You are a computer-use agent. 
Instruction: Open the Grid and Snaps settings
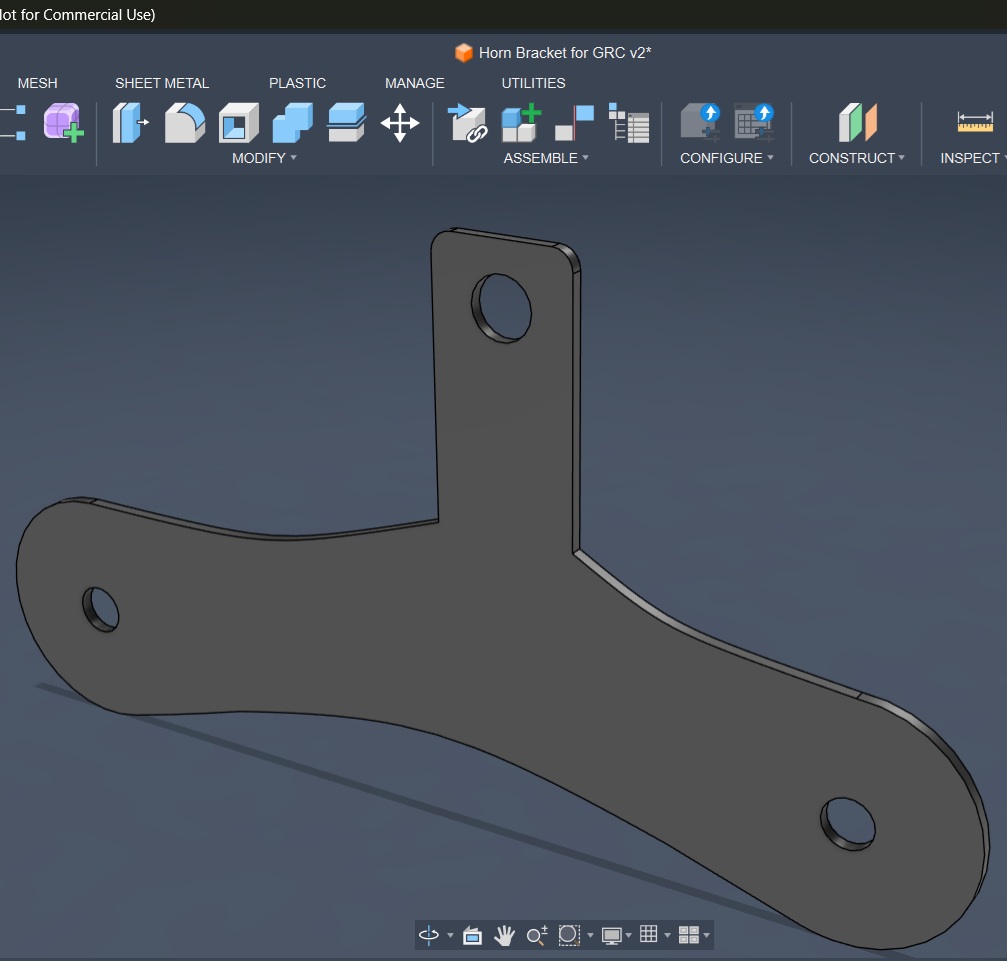point(651,935)
